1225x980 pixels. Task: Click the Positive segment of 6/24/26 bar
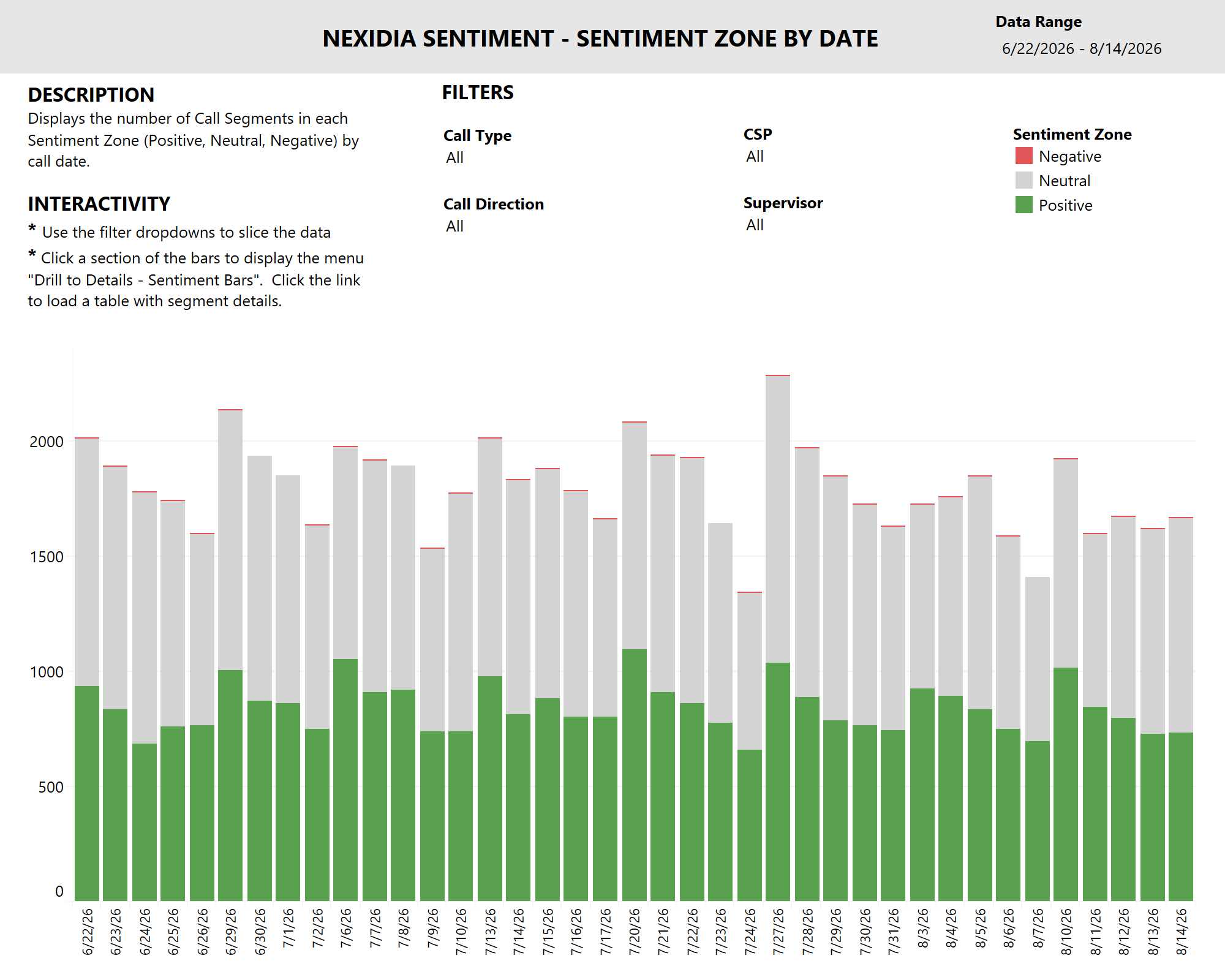coord(145,822)
